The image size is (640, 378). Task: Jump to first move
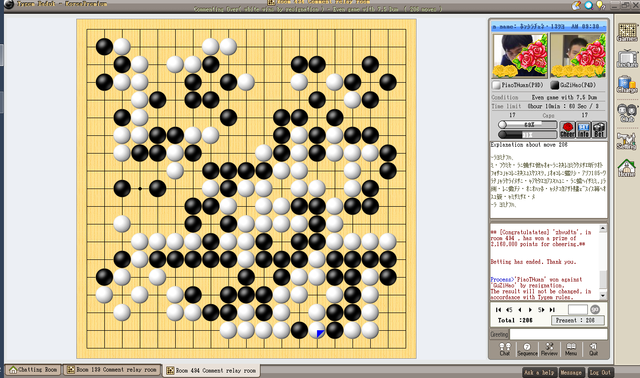pyautogui.click(x=498, y=310)
